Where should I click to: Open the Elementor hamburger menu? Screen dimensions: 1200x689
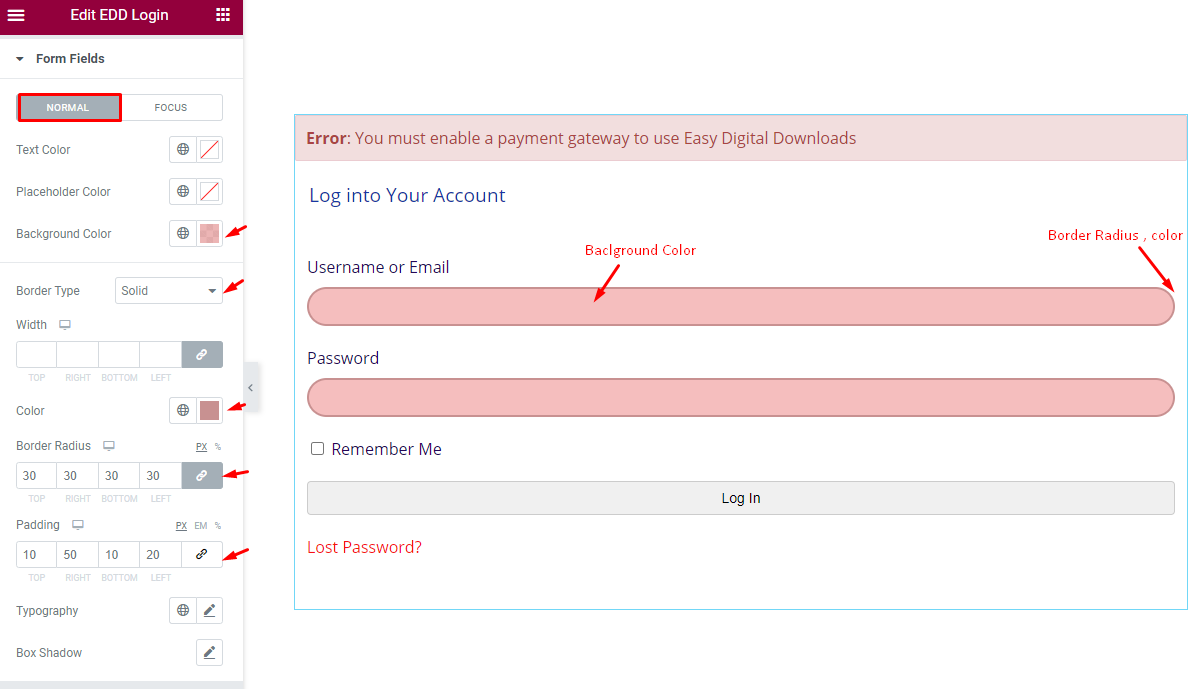point(15,16)
